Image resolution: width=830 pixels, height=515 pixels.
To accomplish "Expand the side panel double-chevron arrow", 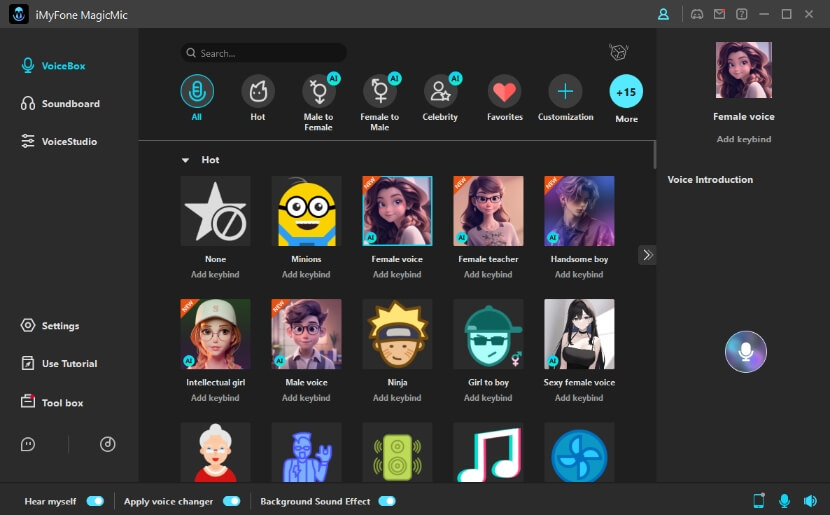I will pyautogui.click(x=647, y=255).
